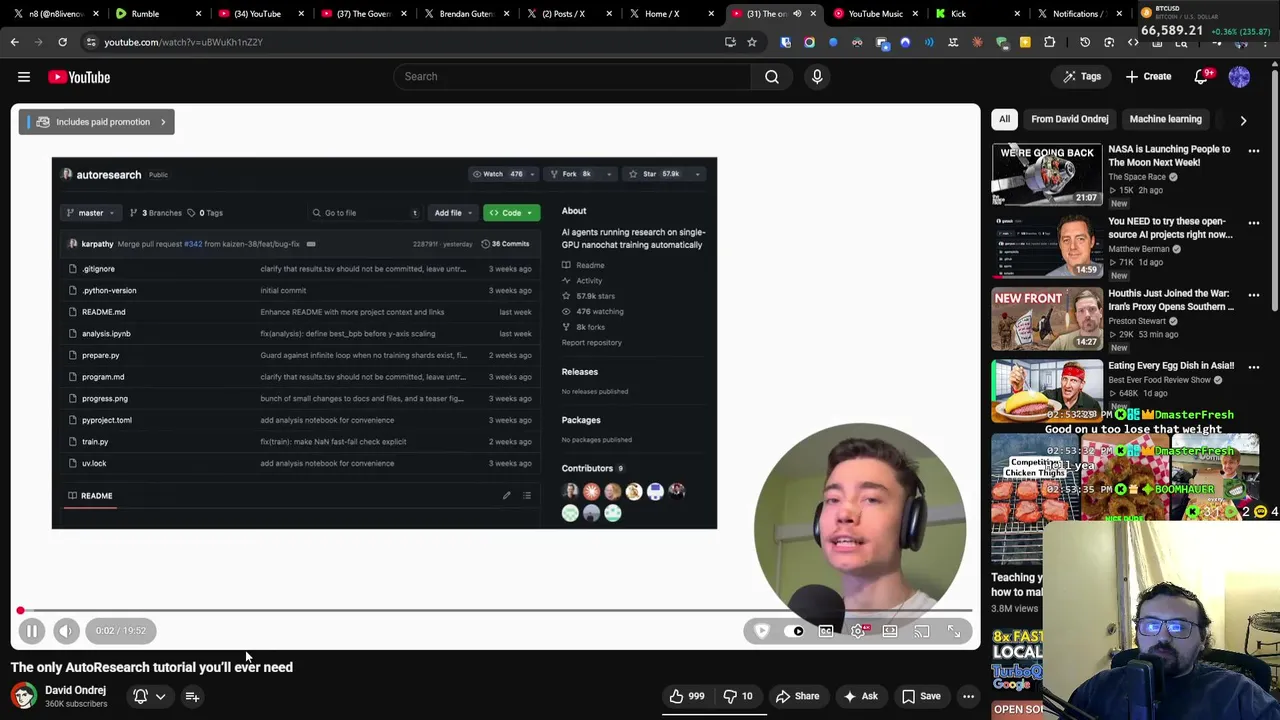Open the Space Race channel name

(x=1138, y=177)
